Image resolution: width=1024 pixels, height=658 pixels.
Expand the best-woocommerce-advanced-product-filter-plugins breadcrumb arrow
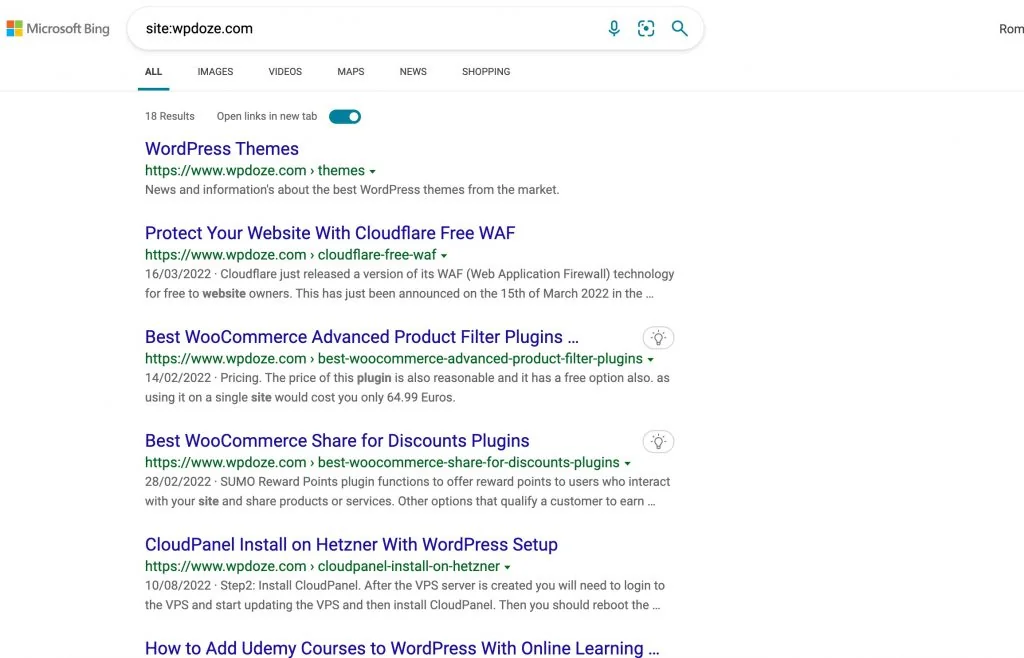[650, 358]
